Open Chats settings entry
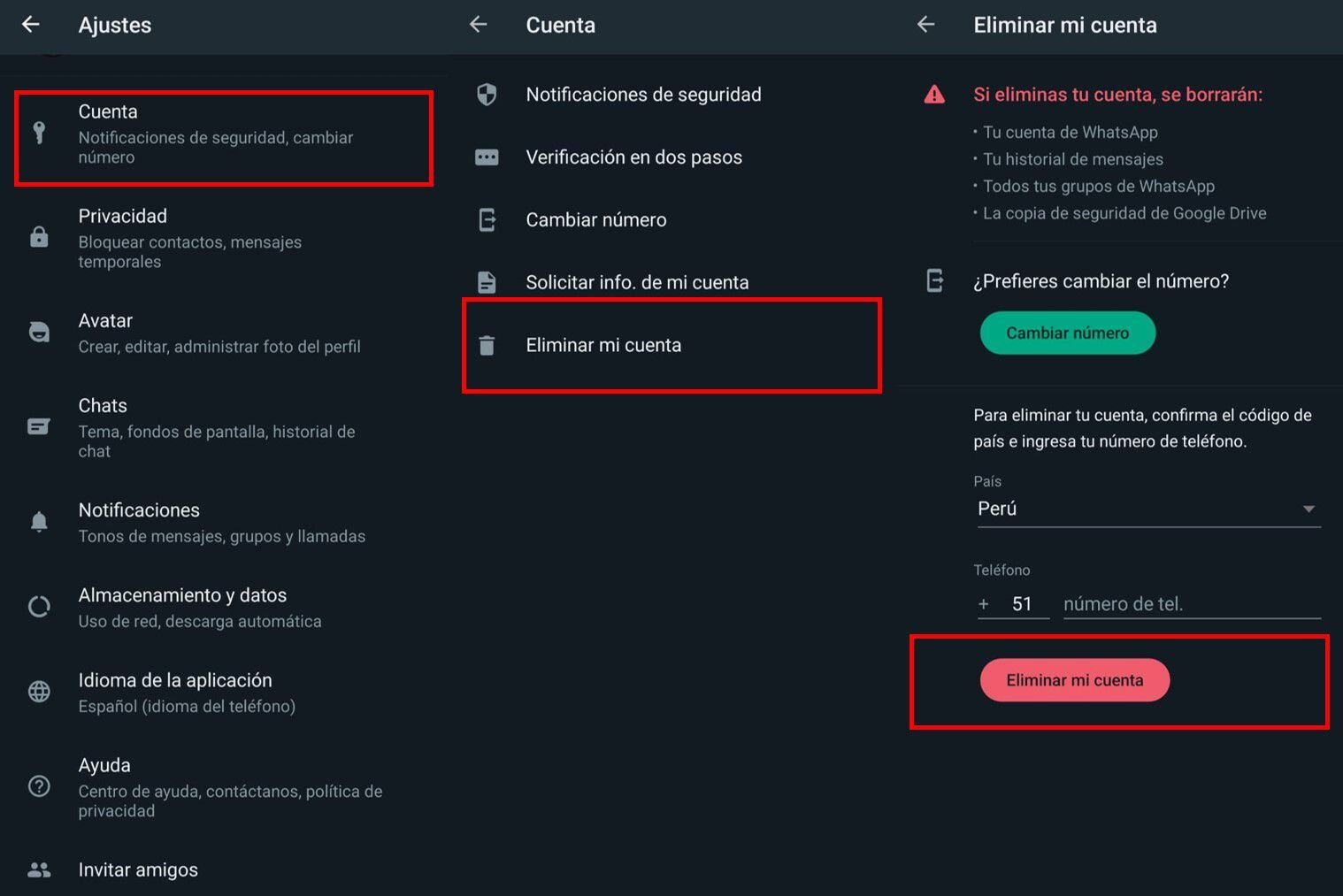The image size is (1343, 896). [x=217, y=427]
